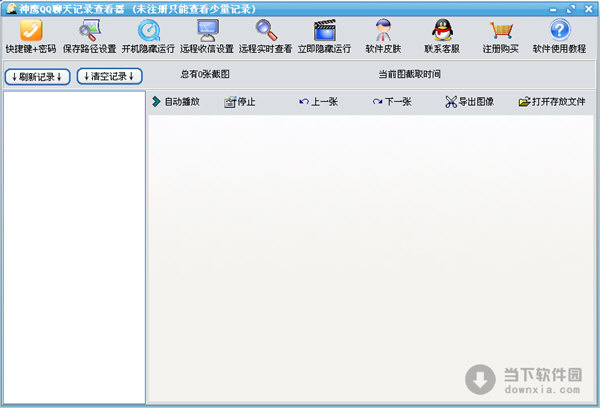The width and height of the screenshot is (600, 408).
Task: Click the 总有0张截图 count label
Action: (x=205, y=74)
